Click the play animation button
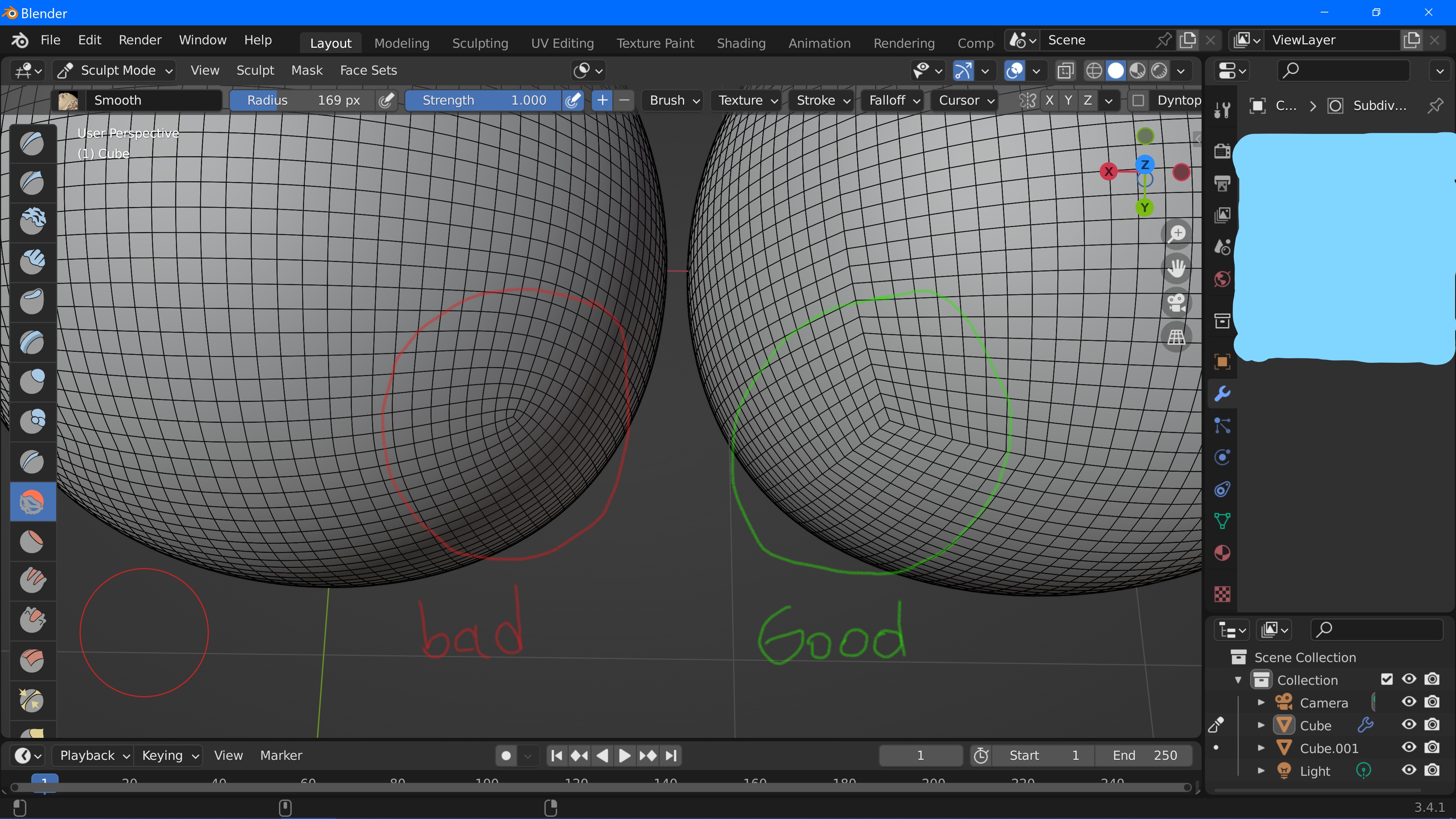The image size is (1456, 819). point(624,756)
